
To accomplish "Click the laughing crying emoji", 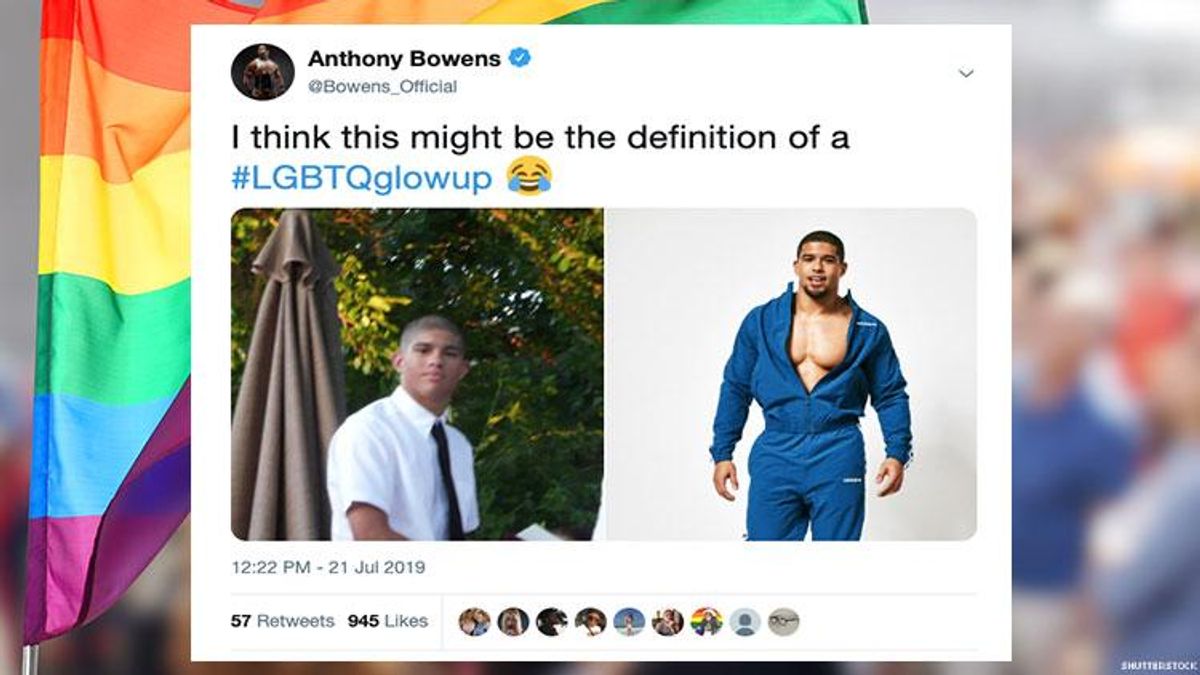I will point(528,178).
